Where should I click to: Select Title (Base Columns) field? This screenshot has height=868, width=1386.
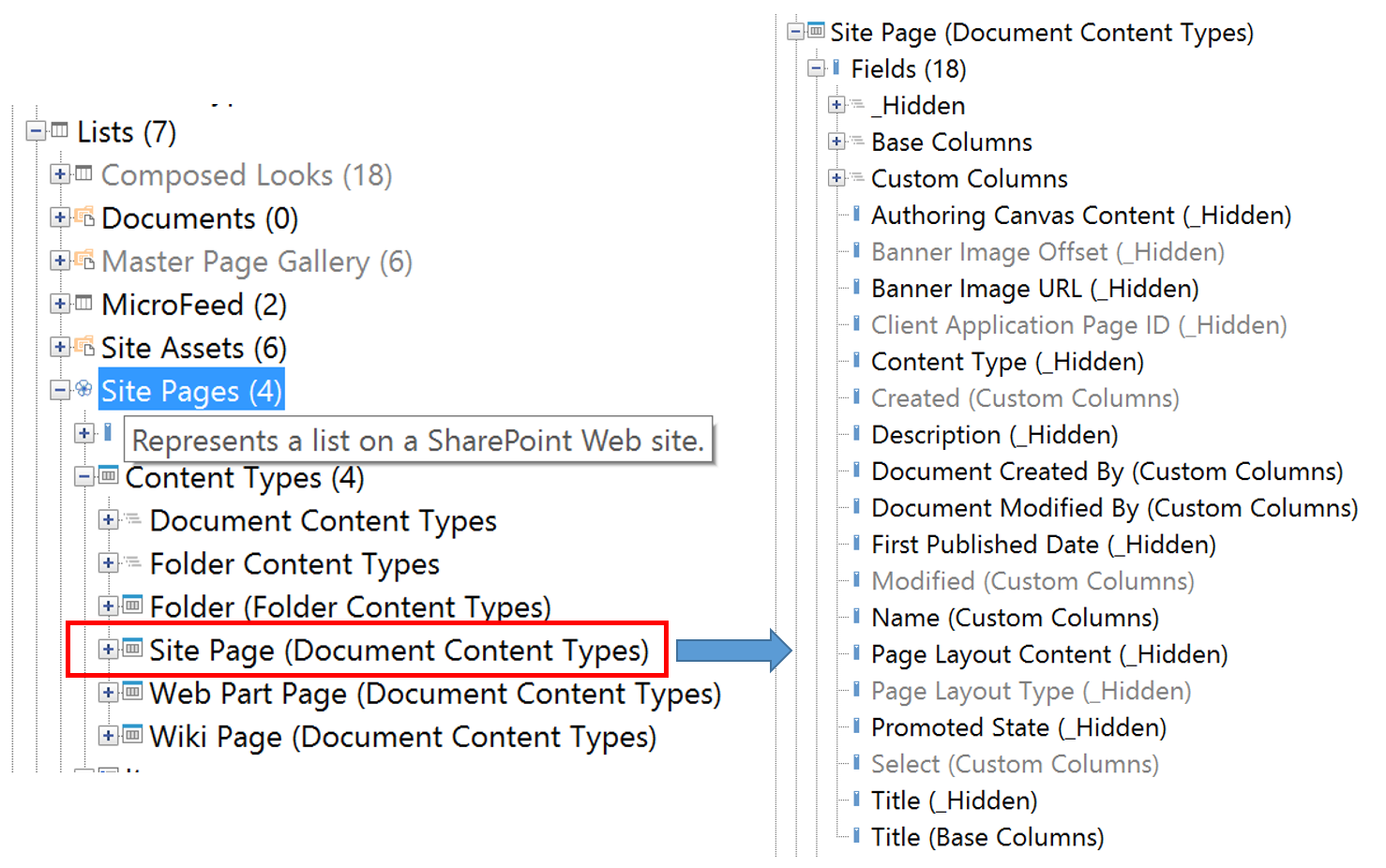pyautogui.click(x=987, y=837)
